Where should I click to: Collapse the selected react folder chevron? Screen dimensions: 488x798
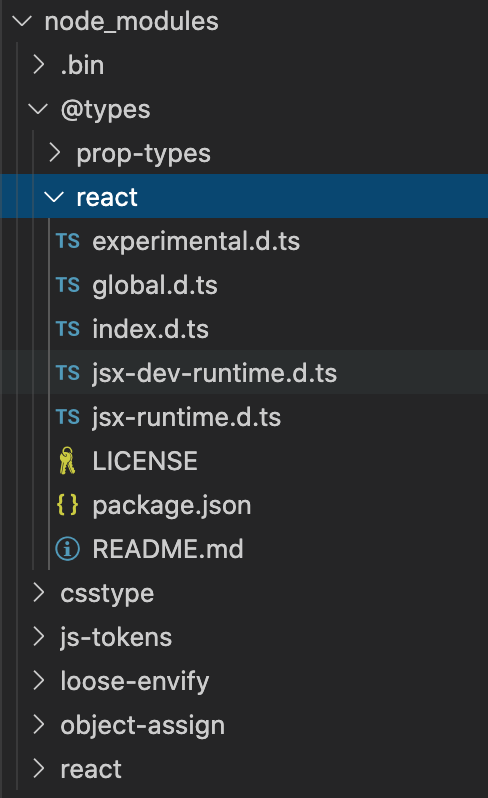[54, 197]
